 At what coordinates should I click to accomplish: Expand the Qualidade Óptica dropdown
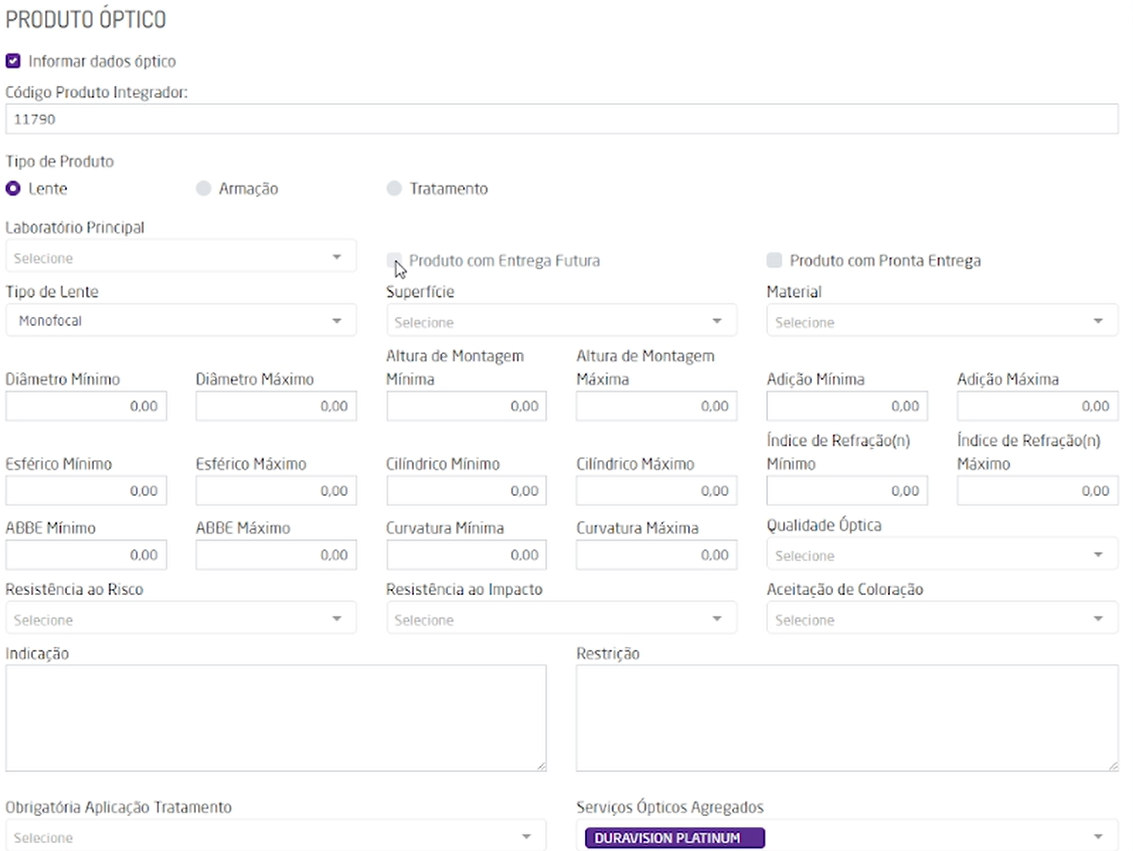[x=942, y=555]
